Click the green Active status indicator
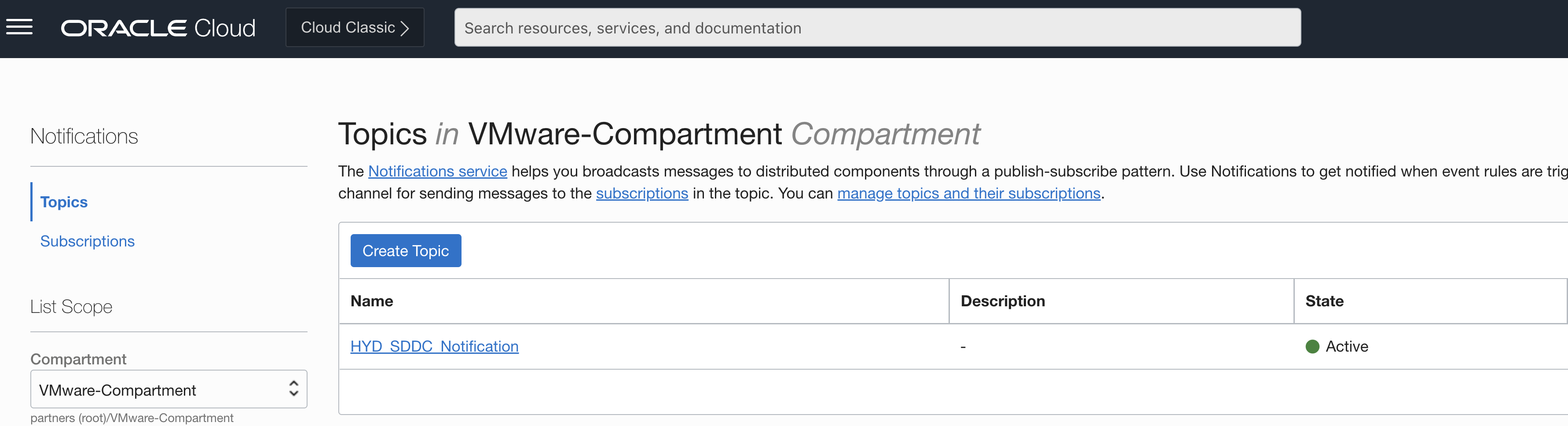Image resolution: width=1568 pixels, height=426 pixels. pyautogui.click(x=1312, y=346)
